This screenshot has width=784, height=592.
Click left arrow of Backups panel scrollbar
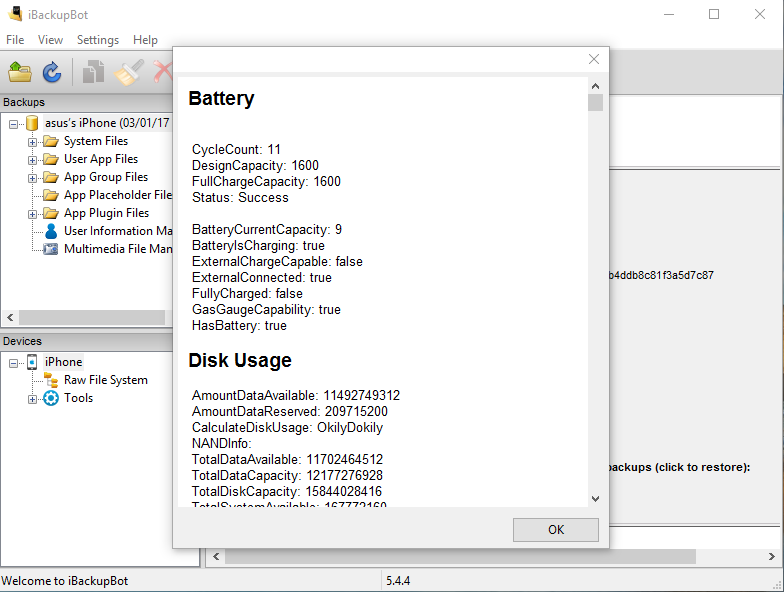point(10,318)
